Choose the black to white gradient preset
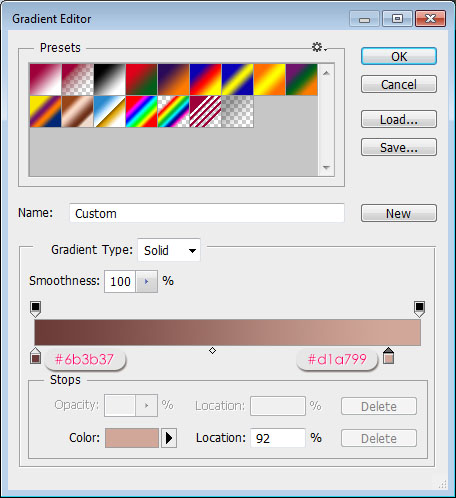The image size is (456, 498). point(110,80)
